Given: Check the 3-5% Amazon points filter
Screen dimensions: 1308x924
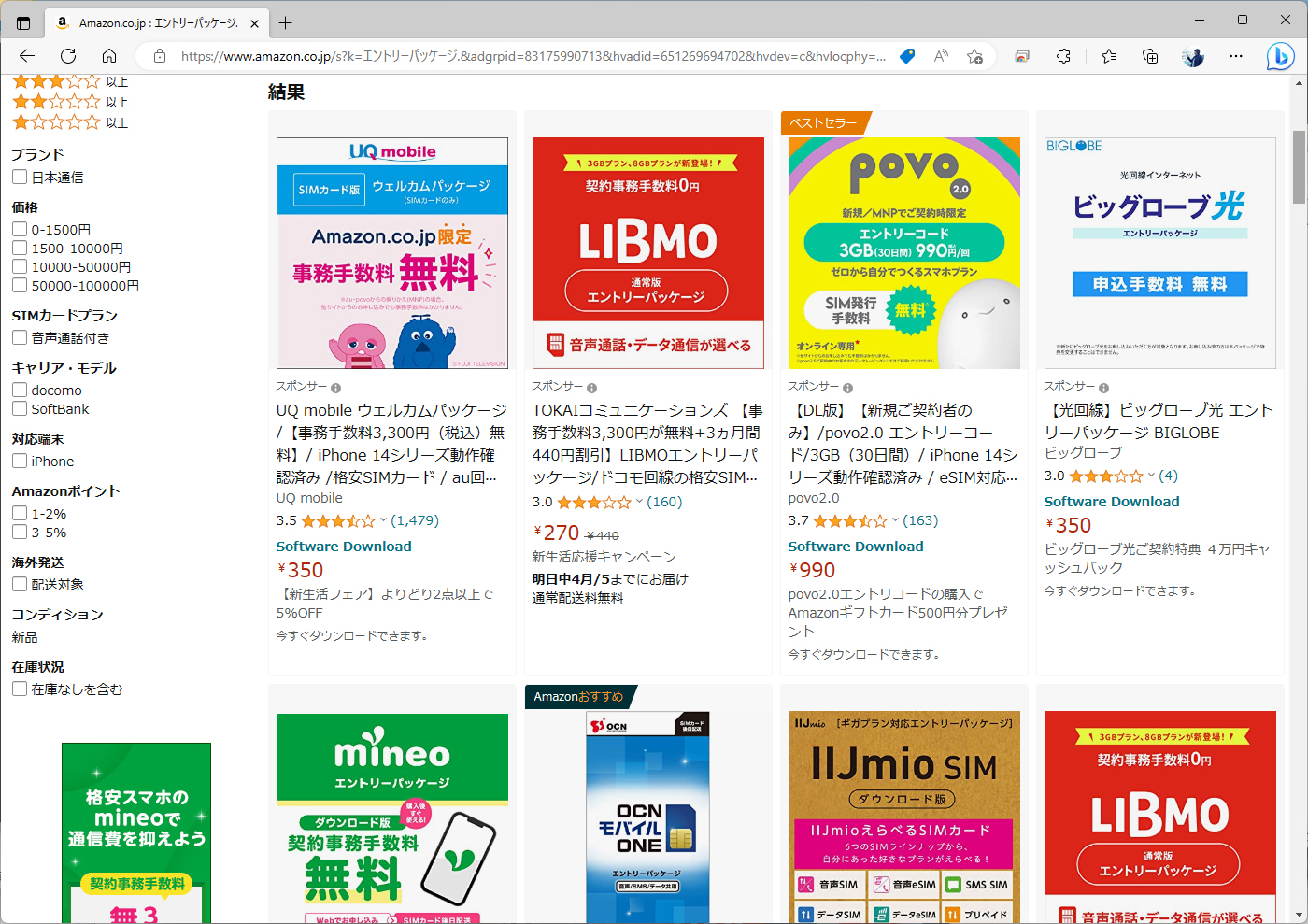Looking at the screenshot, I should tap(19, 532).
